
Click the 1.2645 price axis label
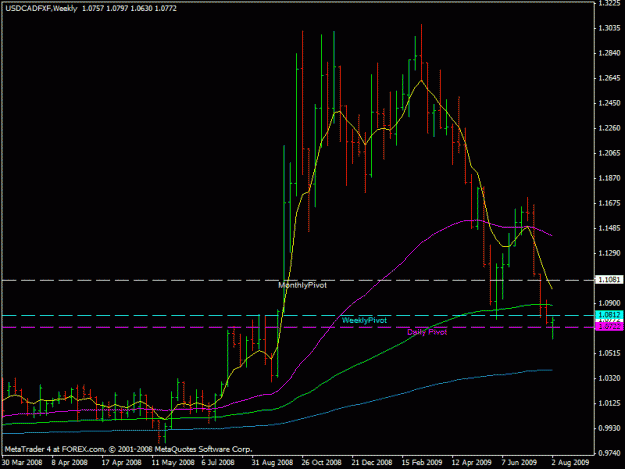(609, 78)
